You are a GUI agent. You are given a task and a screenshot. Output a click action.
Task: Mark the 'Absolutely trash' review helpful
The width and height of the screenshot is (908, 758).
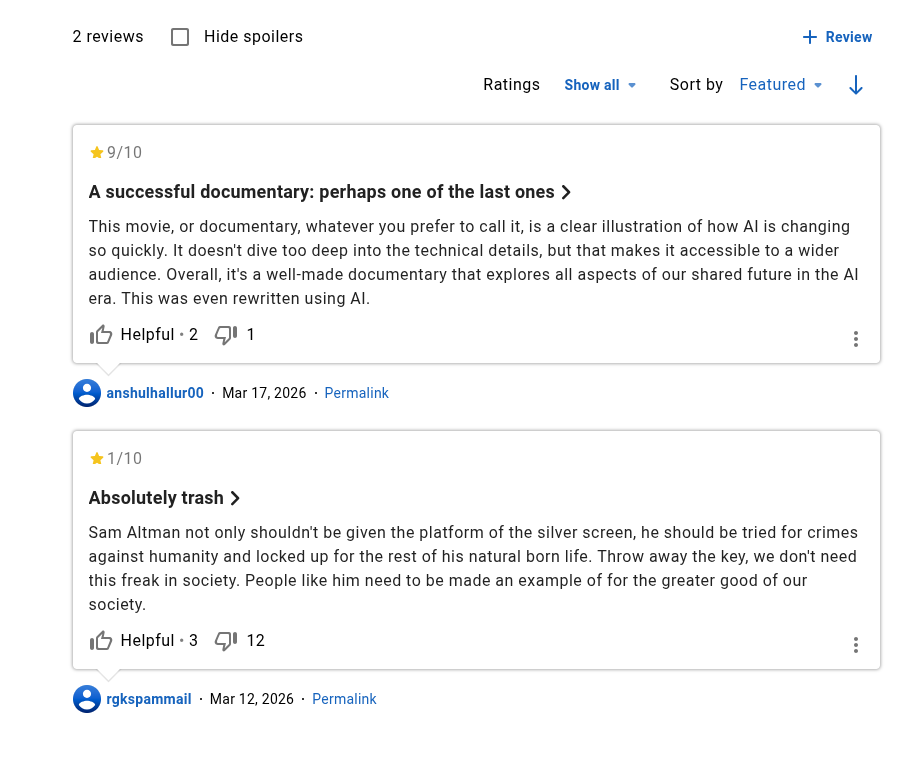coord(101,641)
